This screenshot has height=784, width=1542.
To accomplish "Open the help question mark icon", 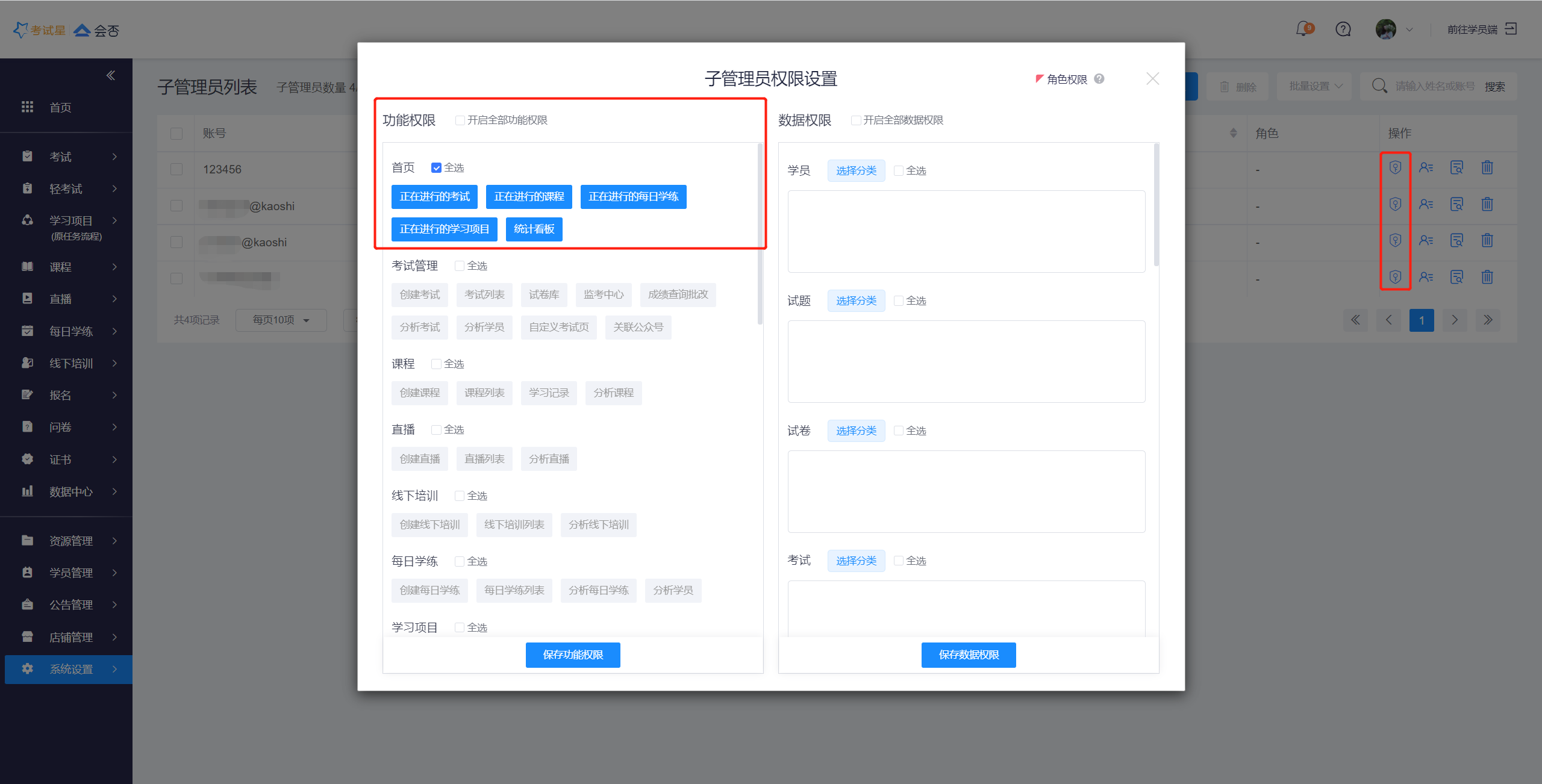I will pos(1343,29).
